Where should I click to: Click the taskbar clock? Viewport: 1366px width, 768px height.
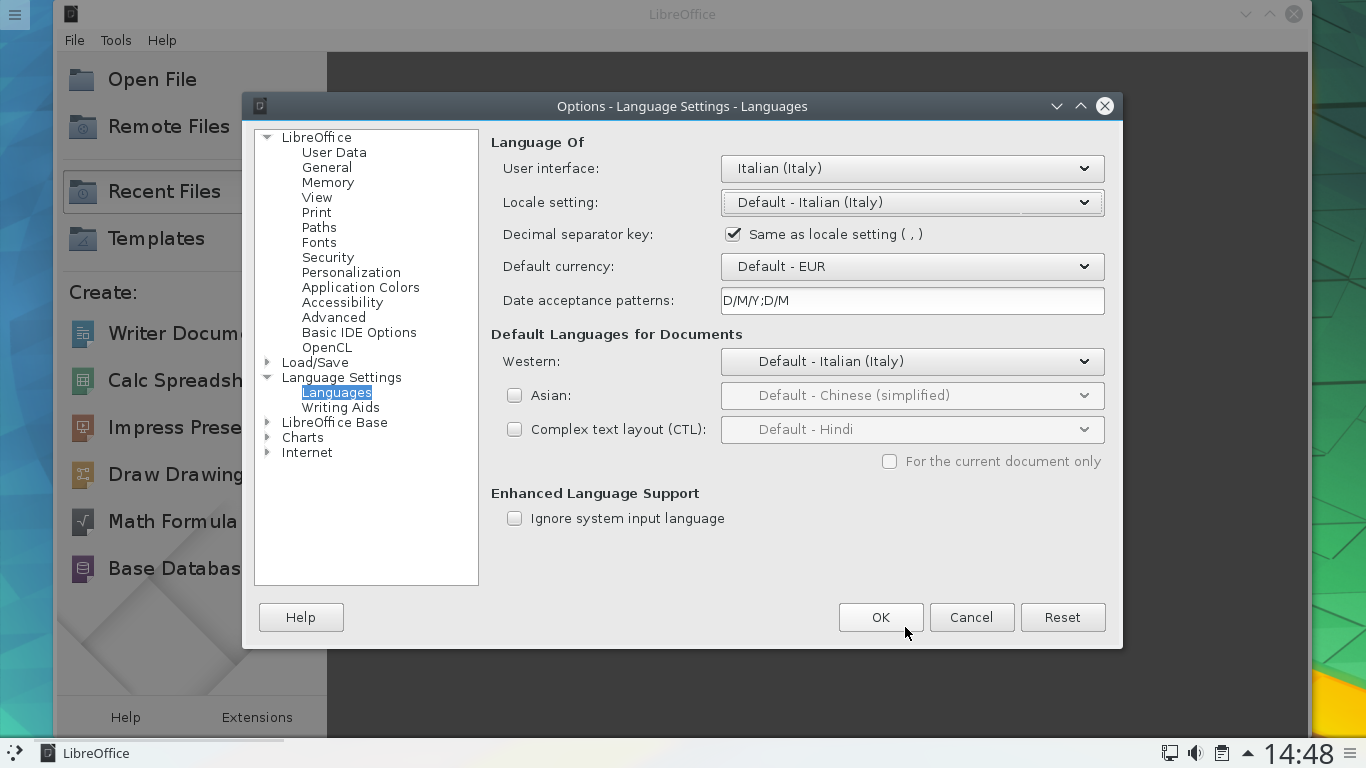click(x=1299, y=753)
